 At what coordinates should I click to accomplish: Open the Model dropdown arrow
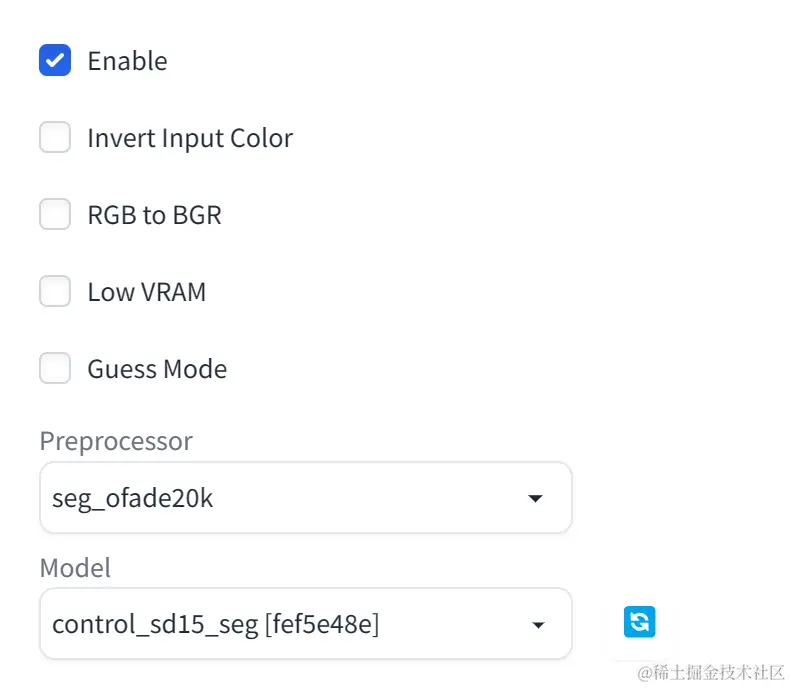[538, 625]
